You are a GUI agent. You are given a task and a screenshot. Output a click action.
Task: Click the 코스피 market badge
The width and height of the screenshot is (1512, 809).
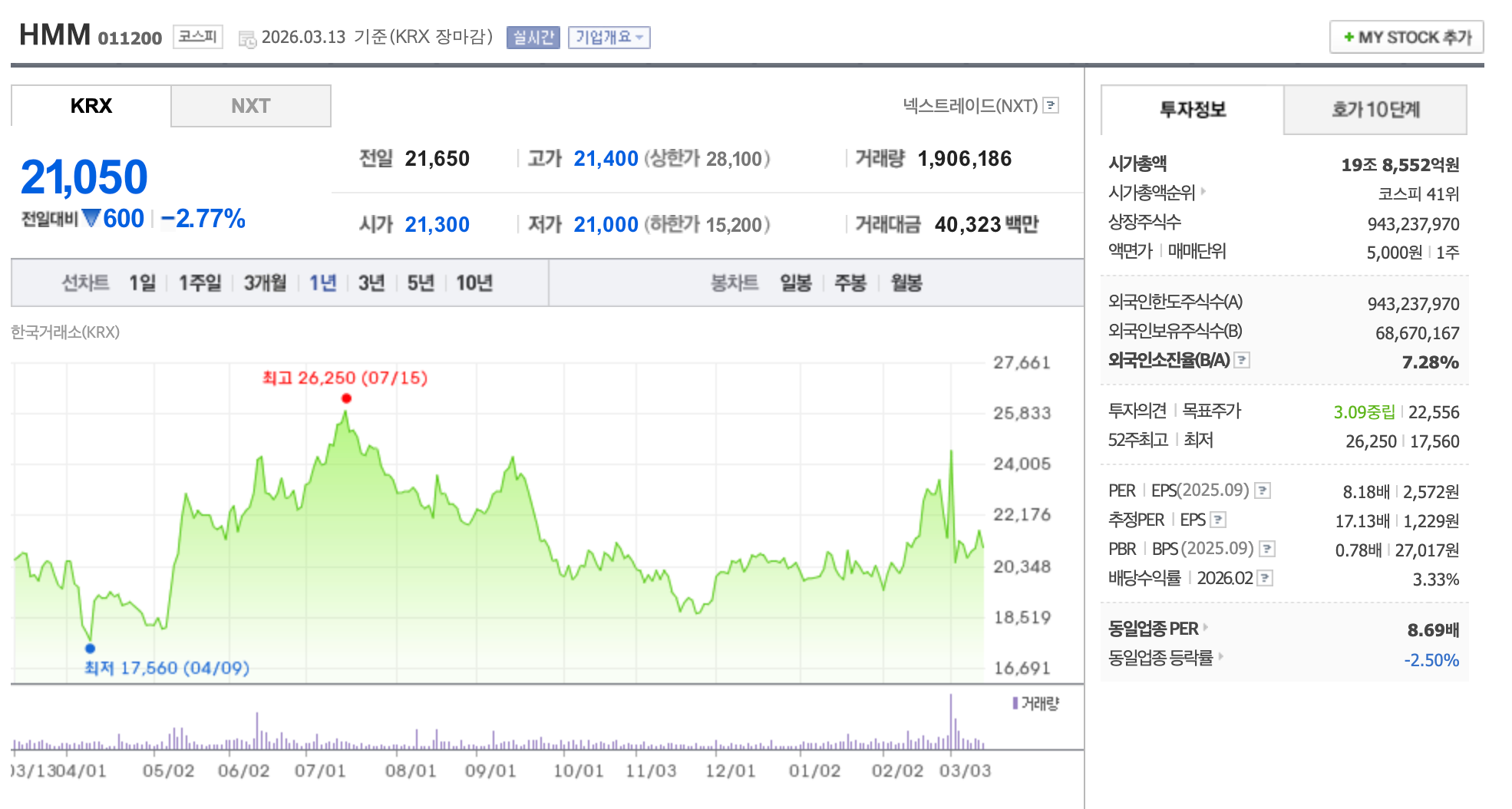pos(198,36)
